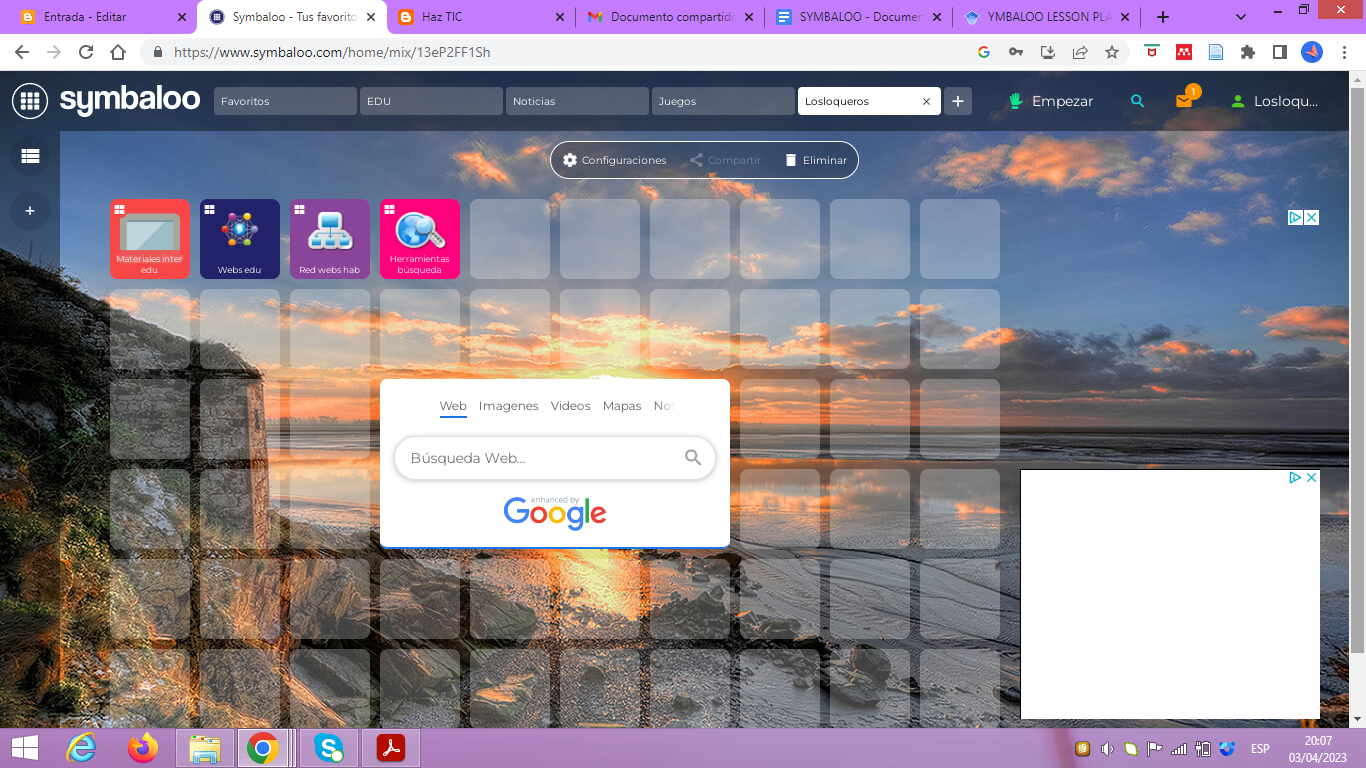Open the Webs edu tile
The height and width of the screenshot is (768, 1366).
pyautogui.click(x=239, y=239)
